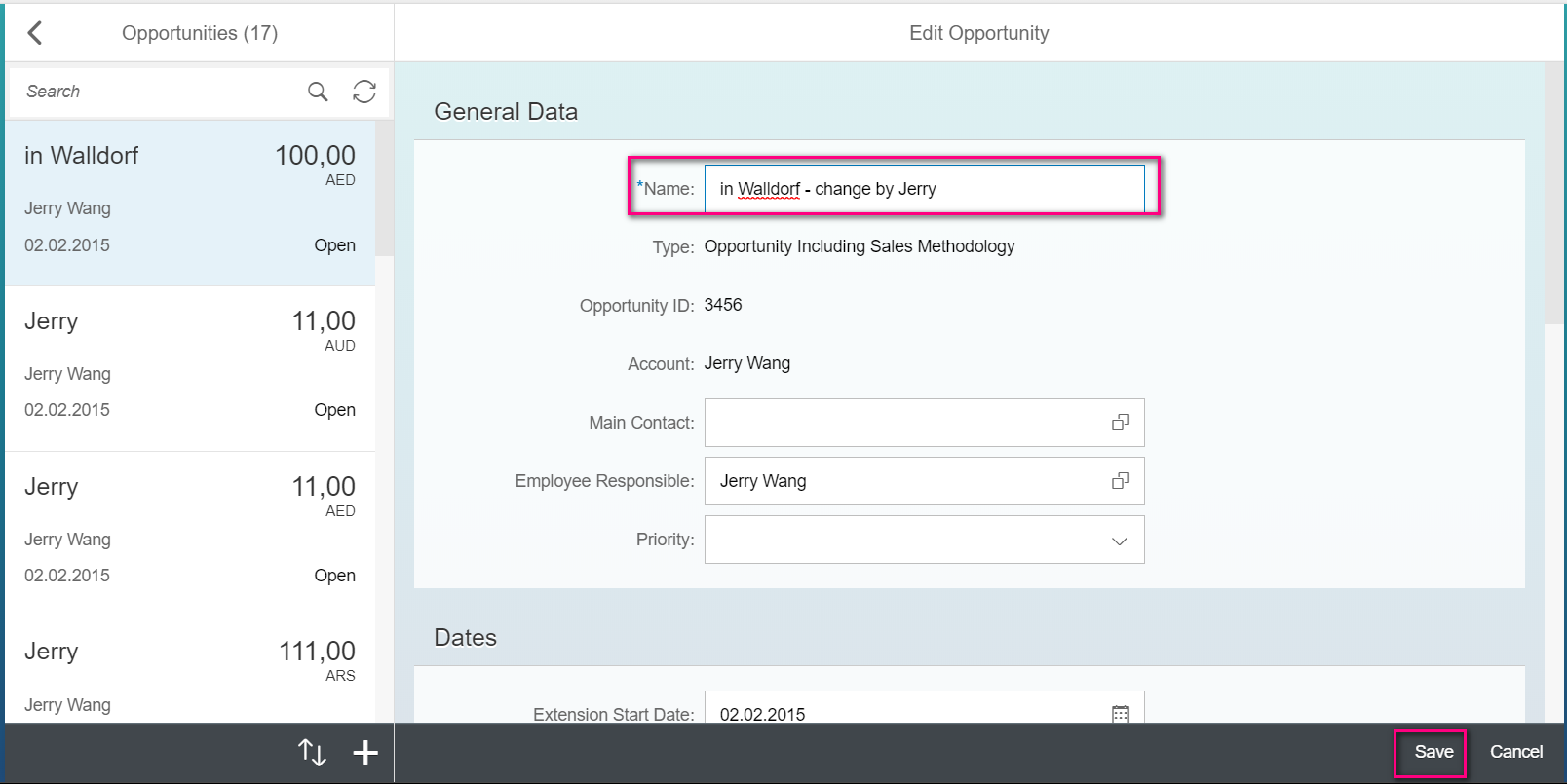1567x784 pixels.
Task: Open Extension Start Date calendar picker
Action: tap(1121, 714)
